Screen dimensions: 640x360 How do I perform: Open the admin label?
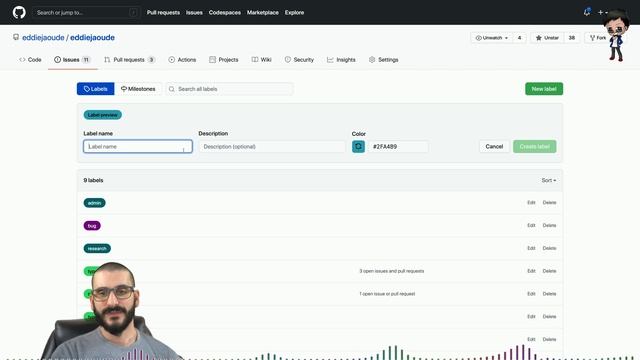pyautogui.click(x=94, y=203)
